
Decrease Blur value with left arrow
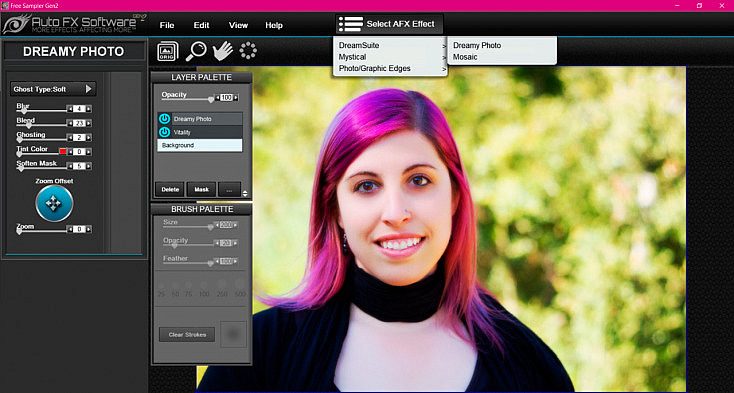coord(70,109)
